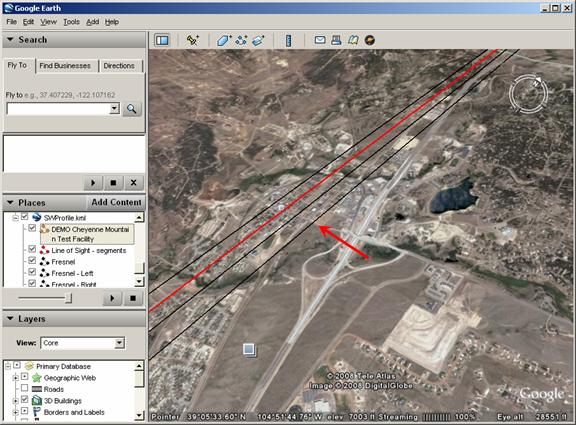Viewport: 576px width, 425px height.
Task: Toggle the Geographic Web layer checkbox
Action: click(x=24, y=377)
